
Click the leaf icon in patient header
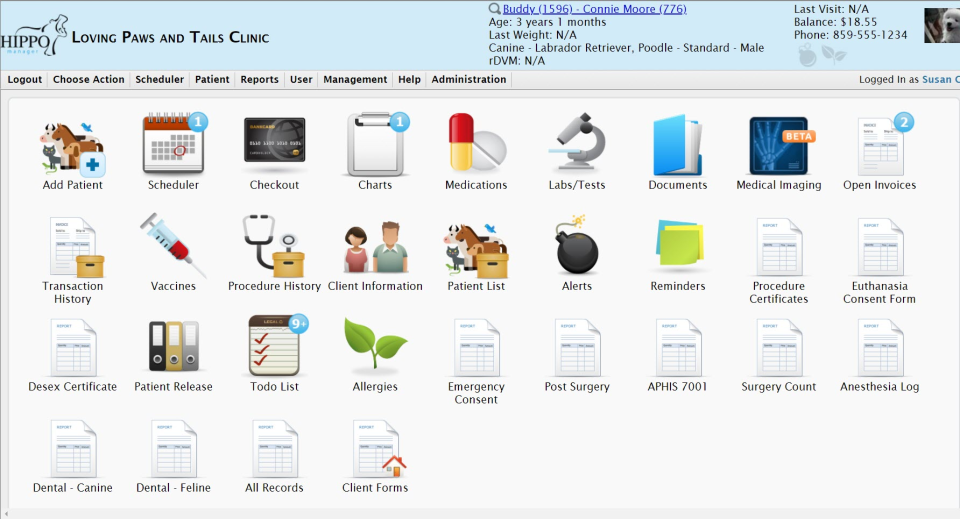834,55
